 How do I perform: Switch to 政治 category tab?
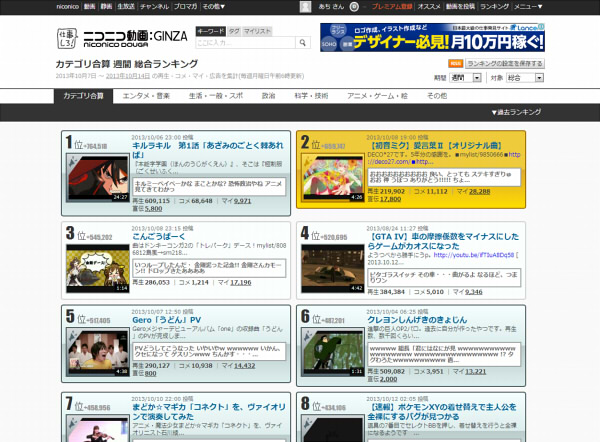coord(269,96)
